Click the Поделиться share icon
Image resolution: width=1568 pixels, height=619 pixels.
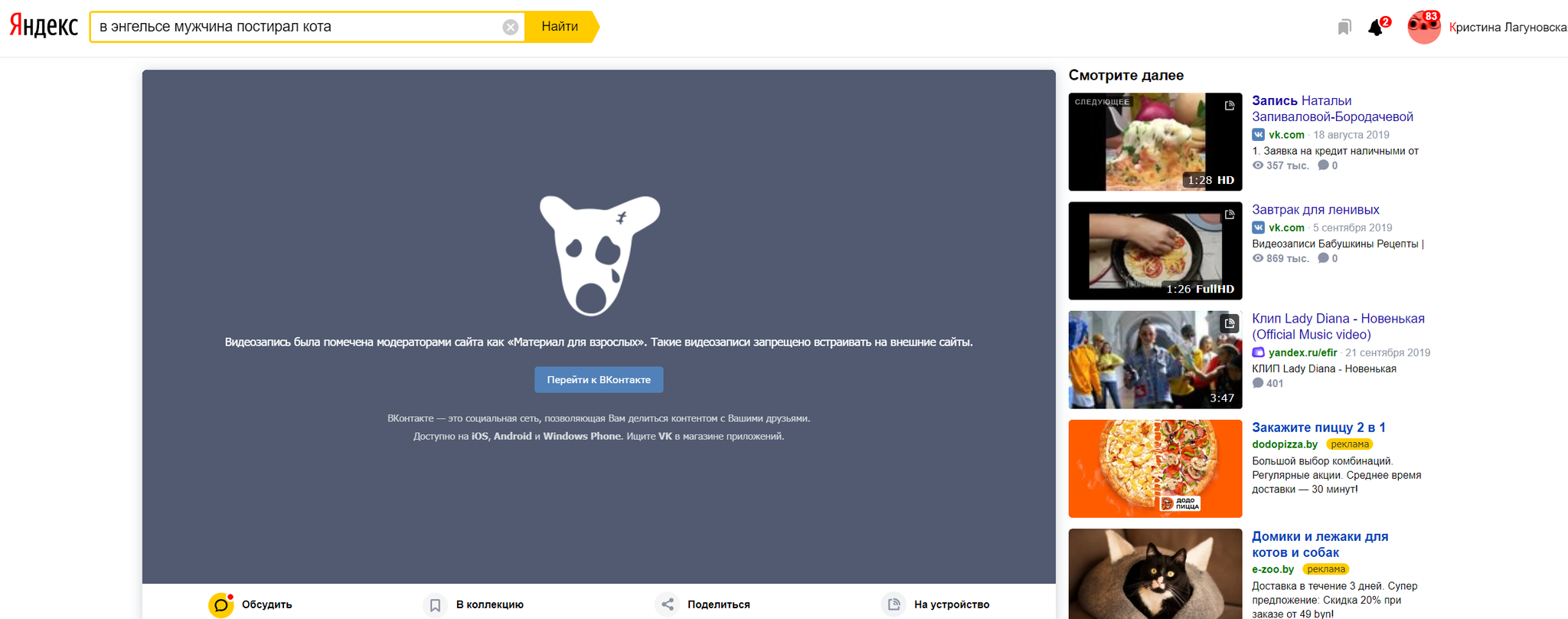[x=668, y=604]
